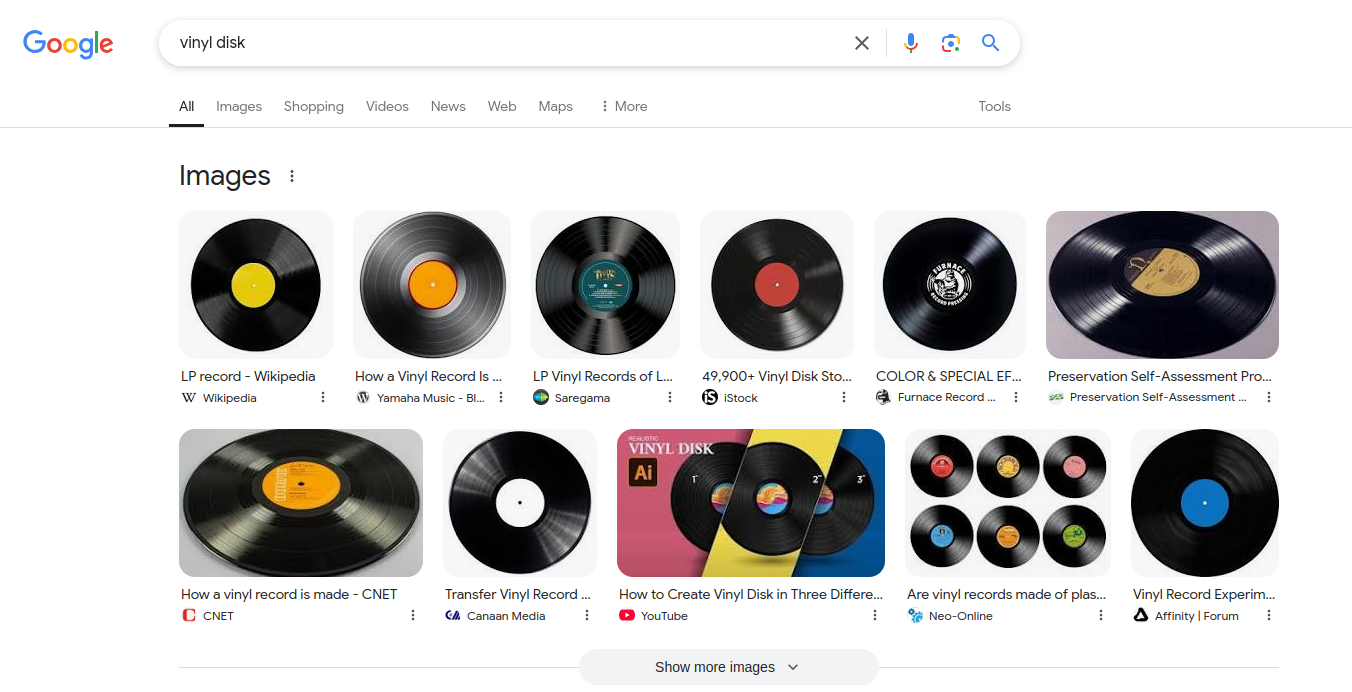The image size is (1352, 692).
Task: Switch to the Shopping tab
Action: (313, 106)
